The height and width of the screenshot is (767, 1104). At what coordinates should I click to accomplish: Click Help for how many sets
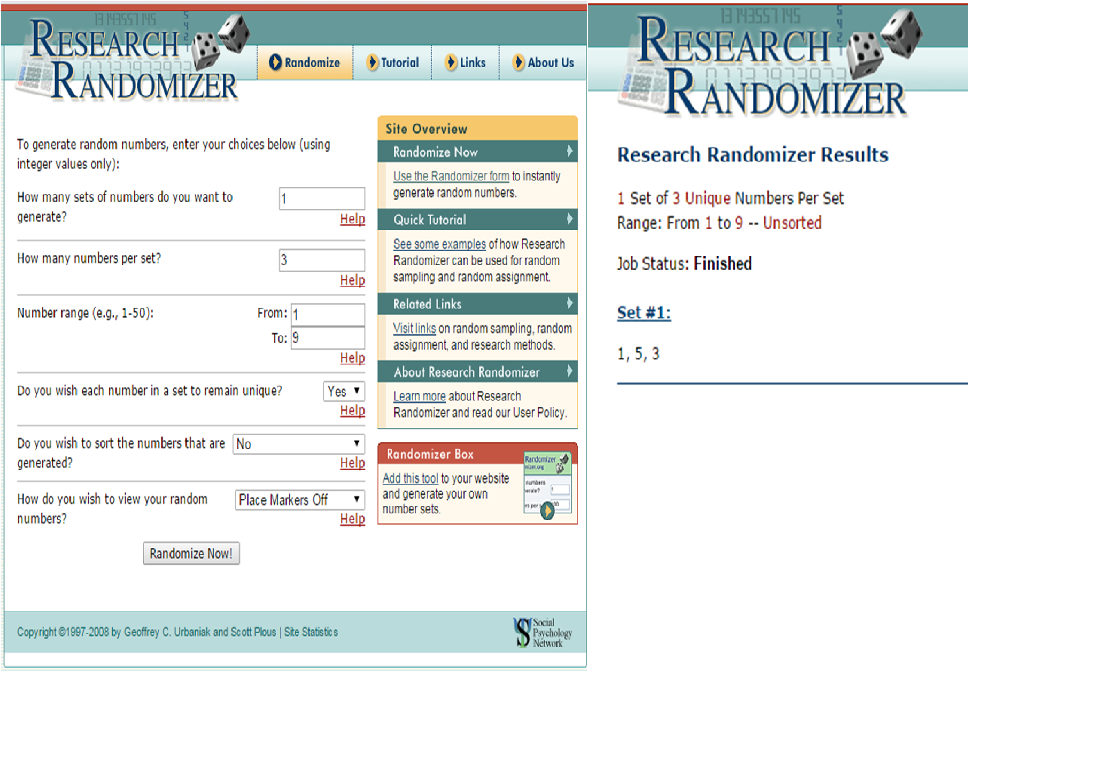[352, 219]
